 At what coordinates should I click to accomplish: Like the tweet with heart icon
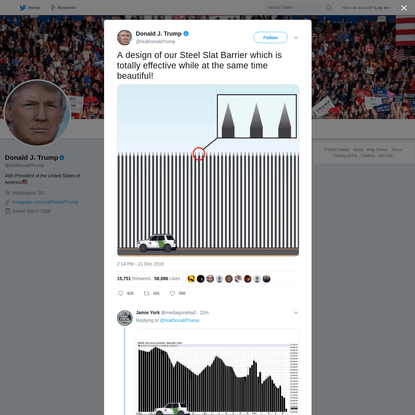pos(172,293)
